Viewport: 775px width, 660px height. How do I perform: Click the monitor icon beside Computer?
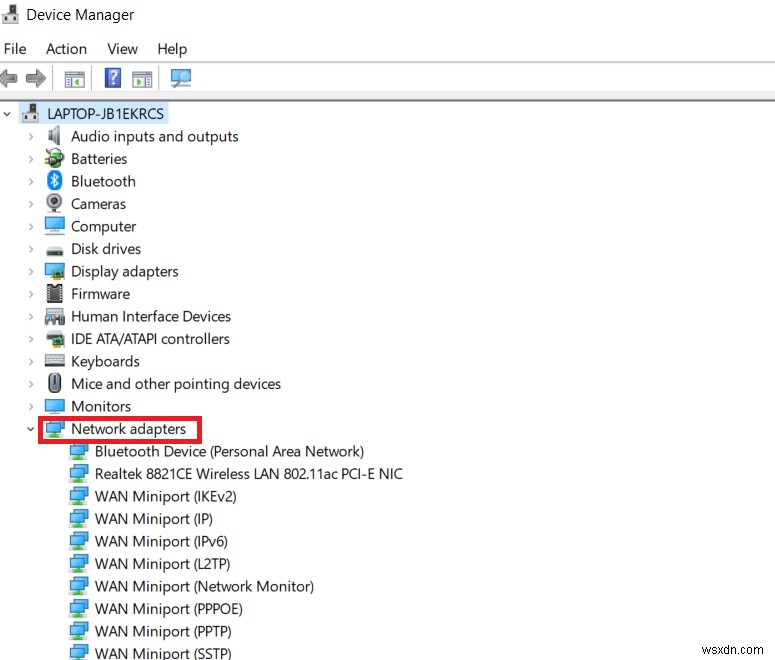[x=54, y=226]
